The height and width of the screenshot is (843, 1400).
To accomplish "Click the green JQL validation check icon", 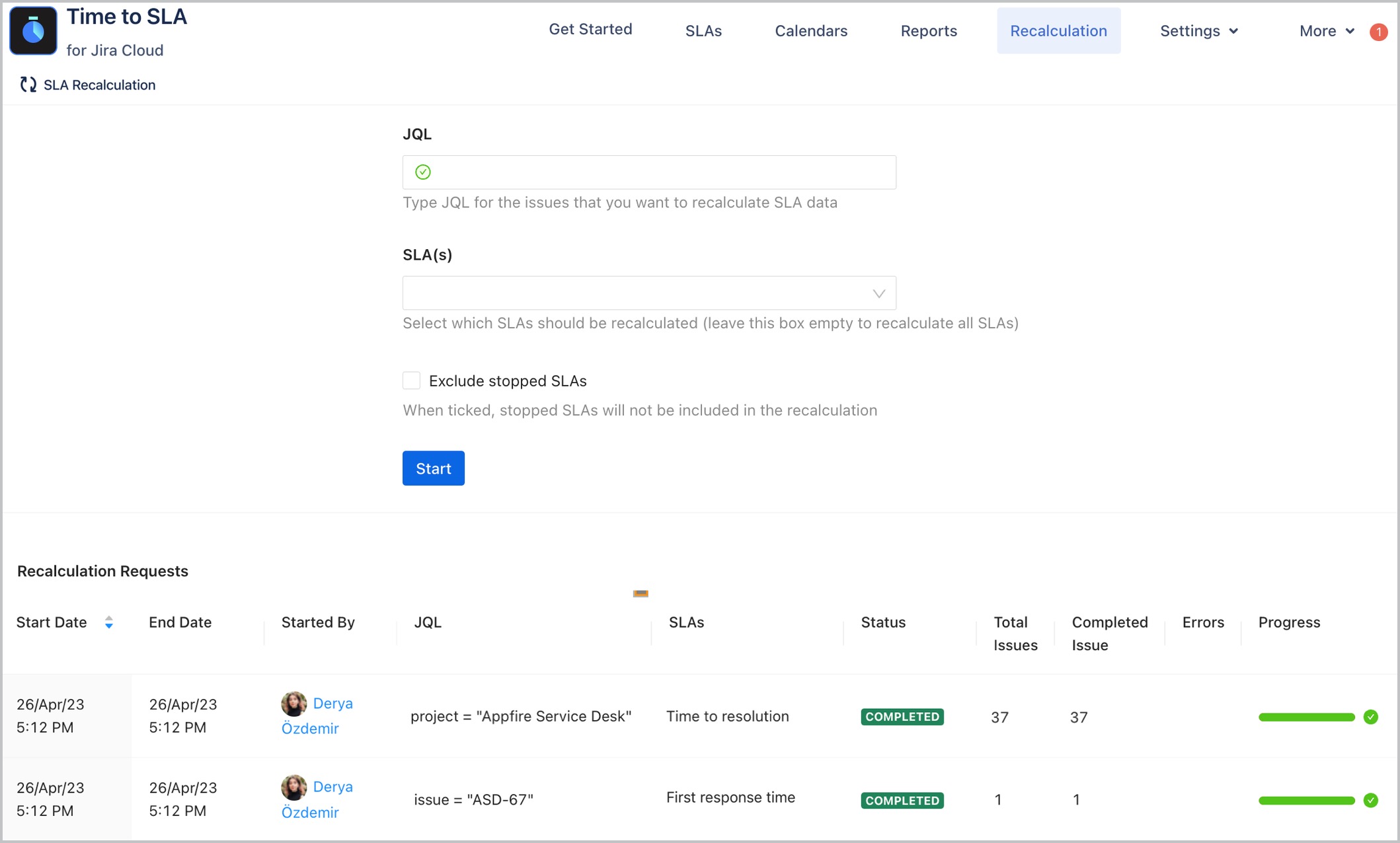I will [x=423, y=172].
